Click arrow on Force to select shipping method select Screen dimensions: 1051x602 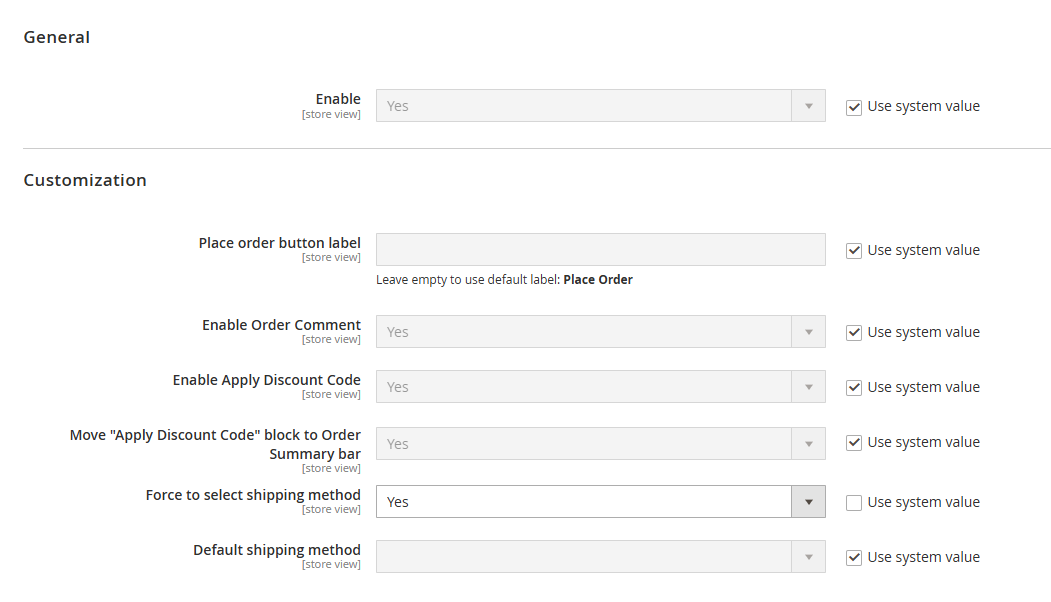coord(808,502)
